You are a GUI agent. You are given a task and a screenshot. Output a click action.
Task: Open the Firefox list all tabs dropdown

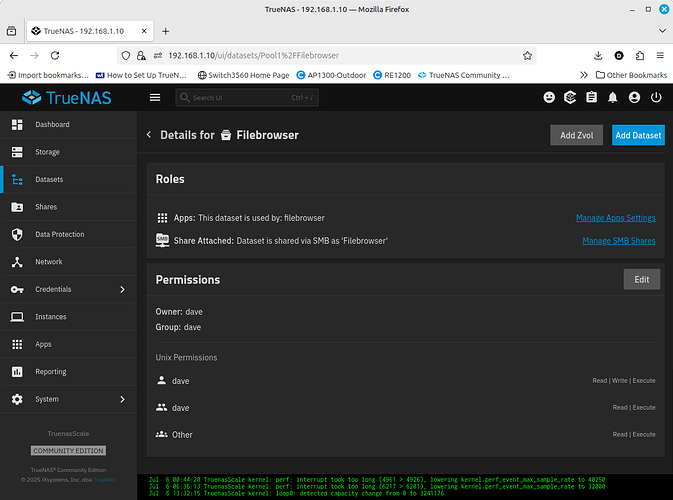(661, 31)
